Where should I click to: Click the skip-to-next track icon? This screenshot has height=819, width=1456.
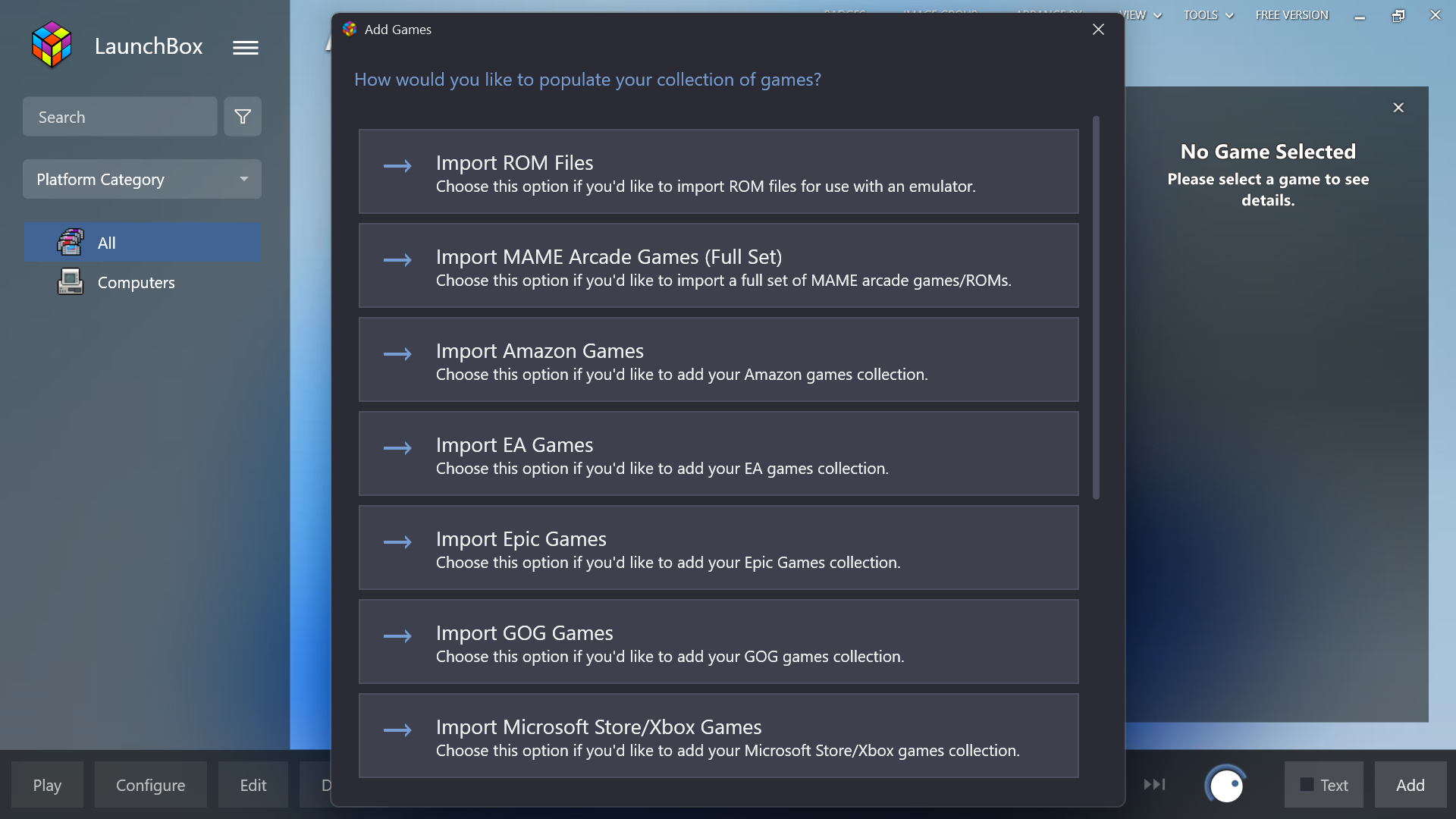coord(1154,784)
